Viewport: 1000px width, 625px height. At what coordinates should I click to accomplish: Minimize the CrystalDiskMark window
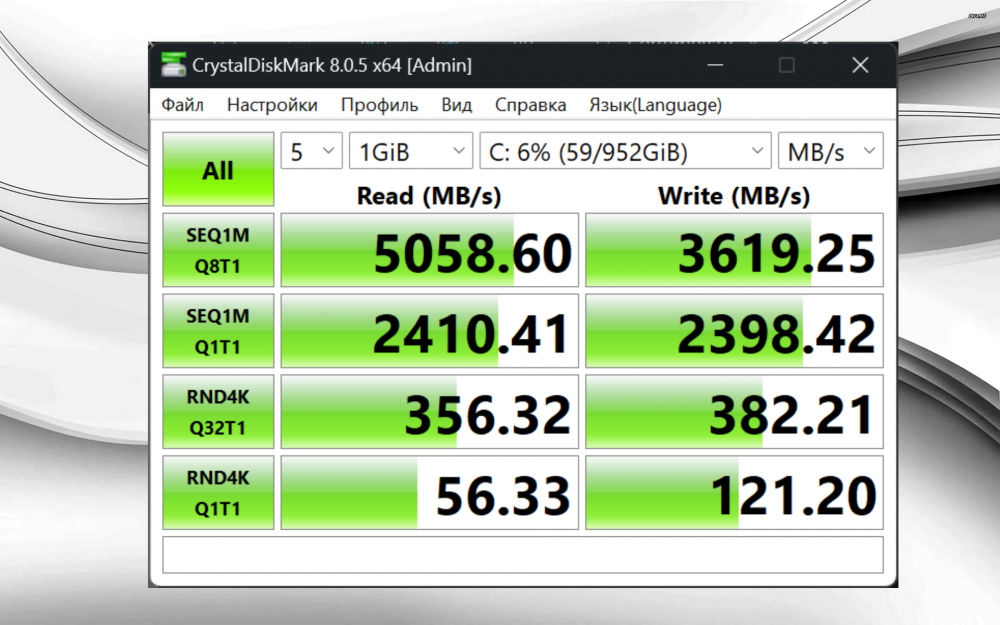[x=715, y=65]
